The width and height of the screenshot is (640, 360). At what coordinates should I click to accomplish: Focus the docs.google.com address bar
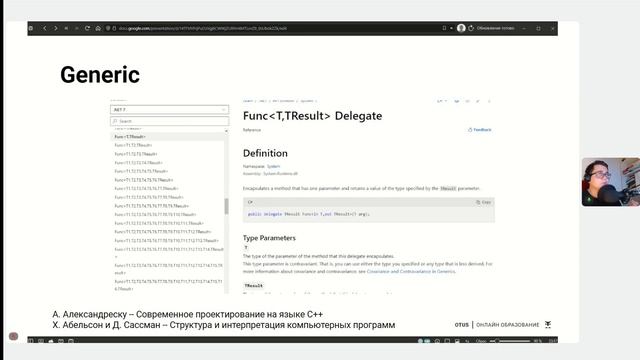click(202, 29)
